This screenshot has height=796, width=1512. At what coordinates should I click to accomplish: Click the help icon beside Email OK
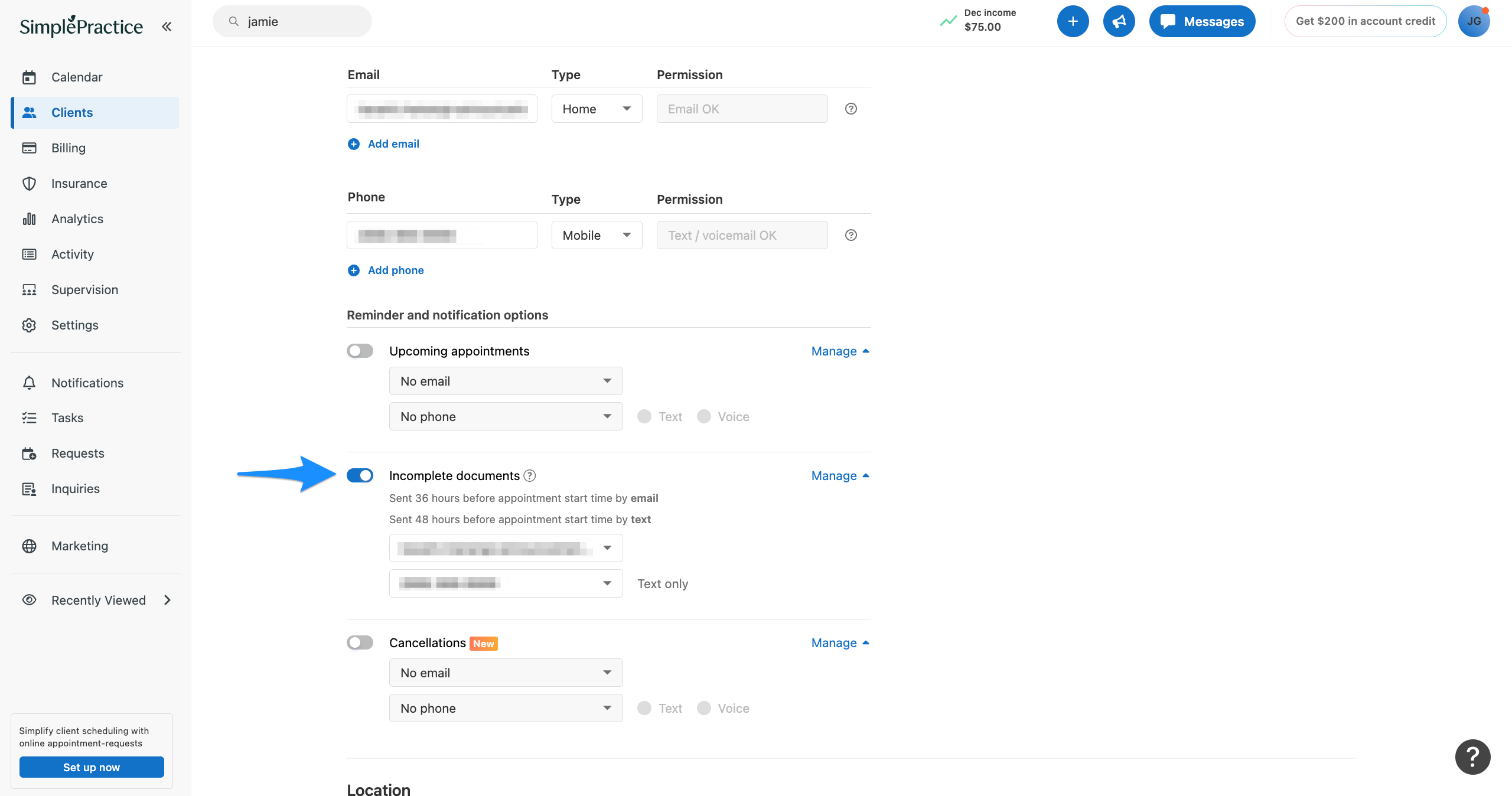pos(850,109)
